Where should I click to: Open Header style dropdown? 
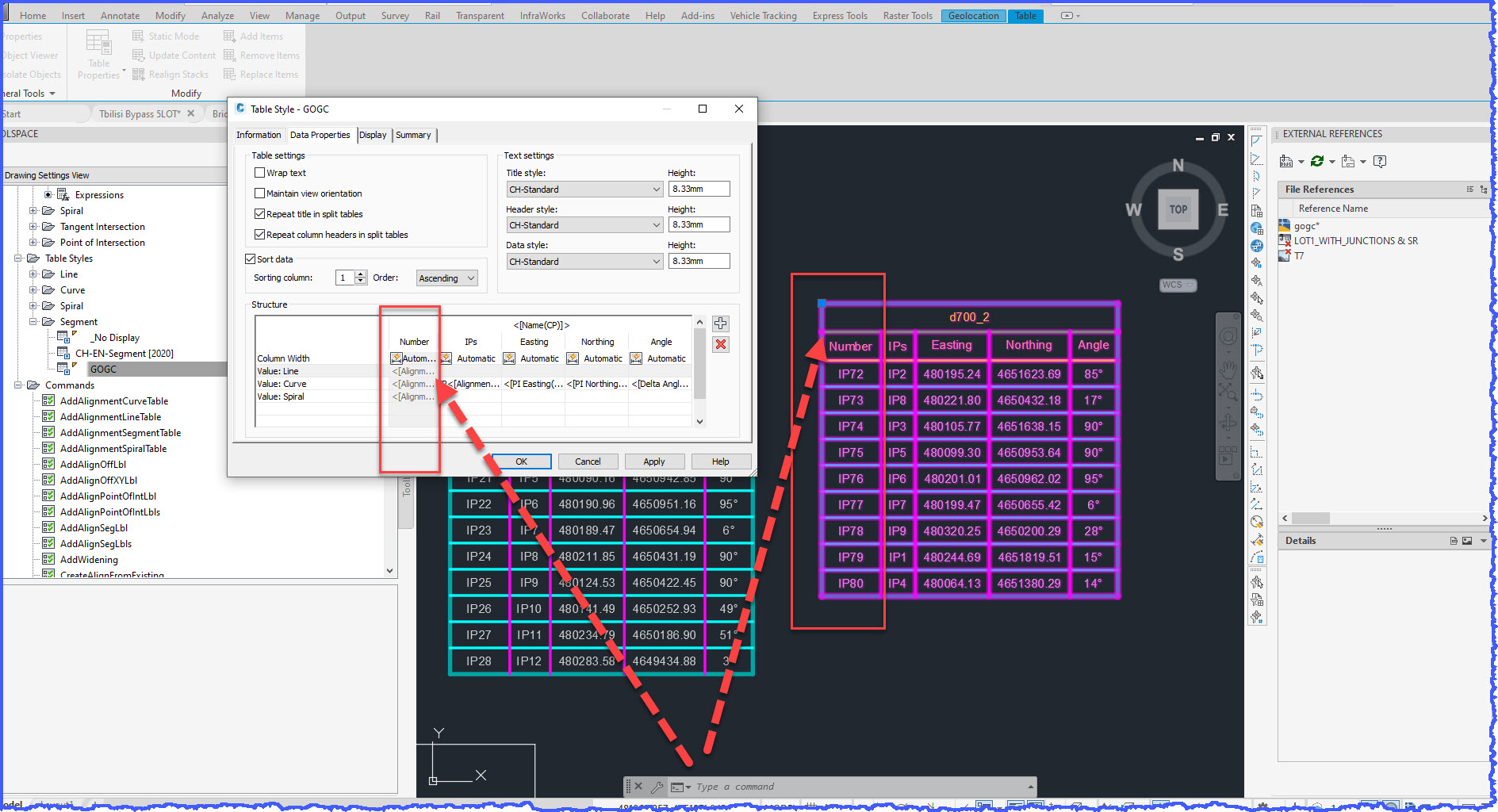[x=584, y=225]
